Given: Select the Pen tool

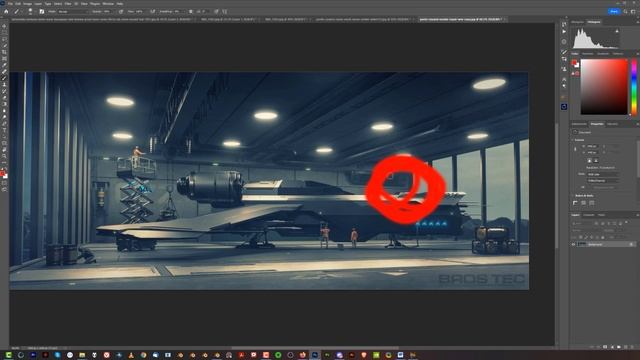Looking at the screenshot, I should [x=4, y=123].
